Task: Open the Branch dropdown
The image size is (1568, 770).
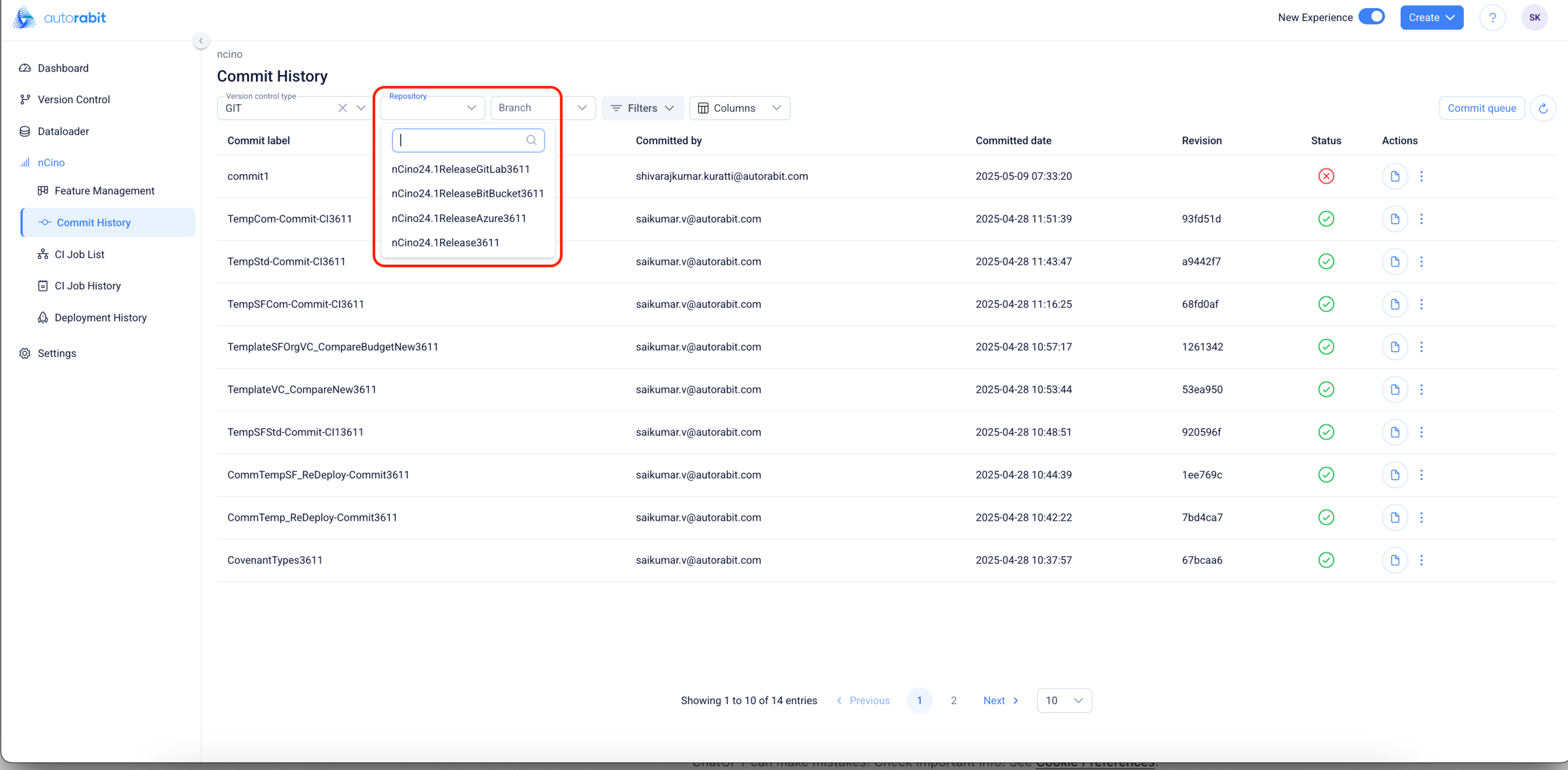Action: [x=542, y=108]
